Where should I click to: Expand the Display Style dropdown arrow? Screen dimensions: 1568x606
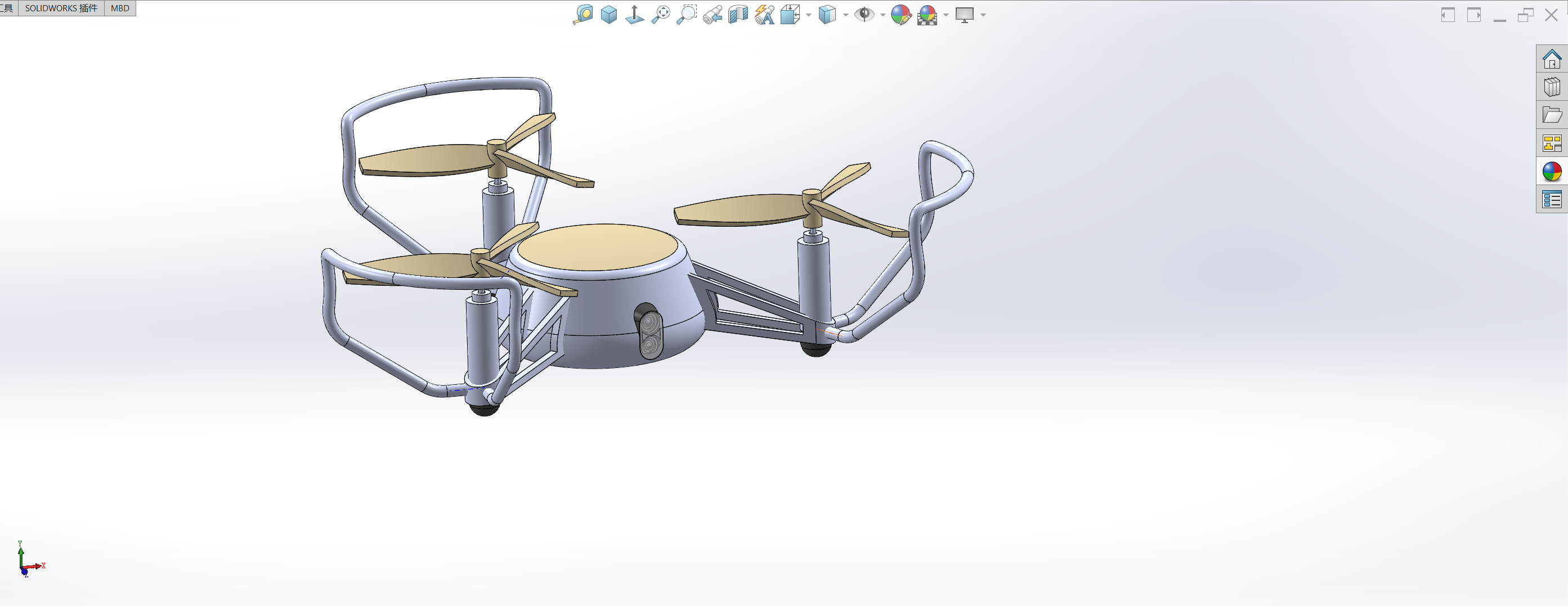(845, 15)
